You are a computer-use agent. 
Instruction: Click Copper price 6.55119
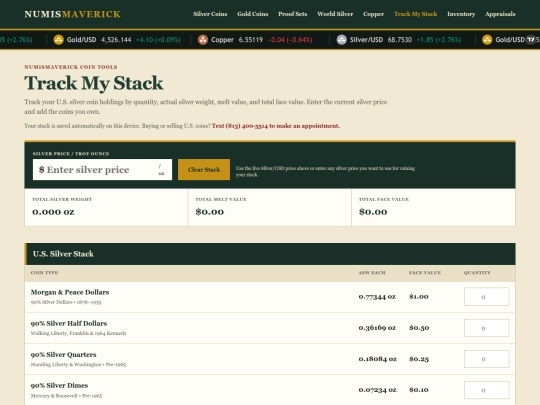click(251, 40)
